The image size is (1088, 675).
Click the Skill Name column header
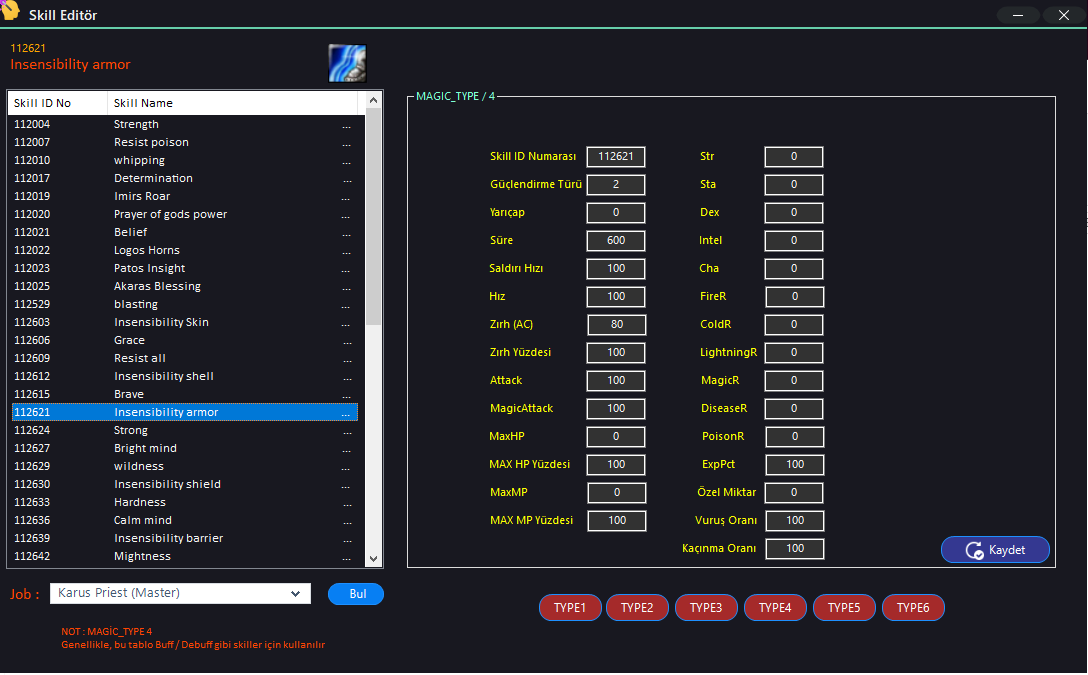point(143,103)
